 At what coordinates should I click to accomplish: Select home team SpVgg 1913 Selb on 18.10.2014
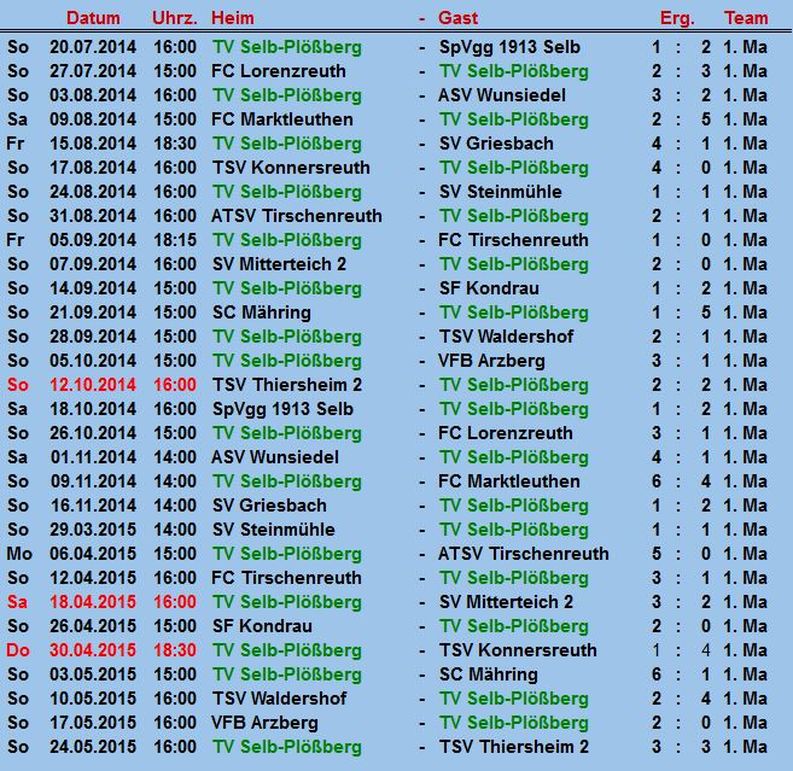point(283,409)
